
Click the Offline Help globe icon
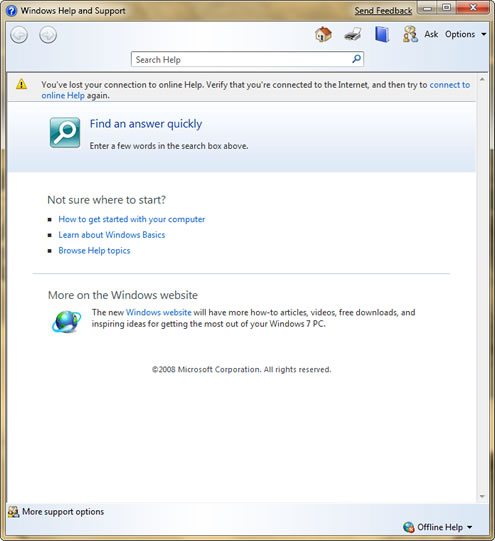point(409,527)
